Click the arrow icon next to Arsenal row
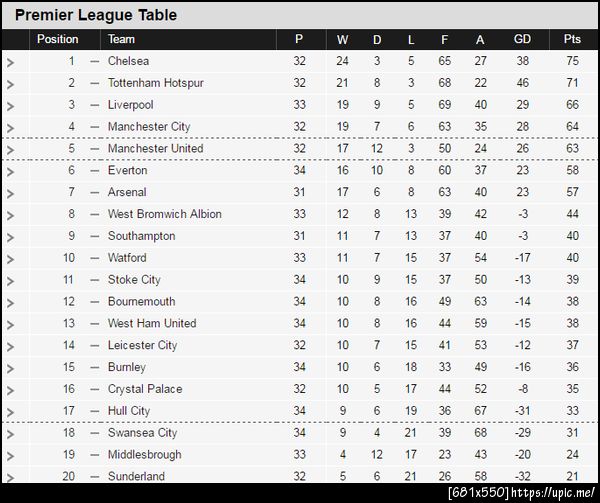 coord(11,193)
